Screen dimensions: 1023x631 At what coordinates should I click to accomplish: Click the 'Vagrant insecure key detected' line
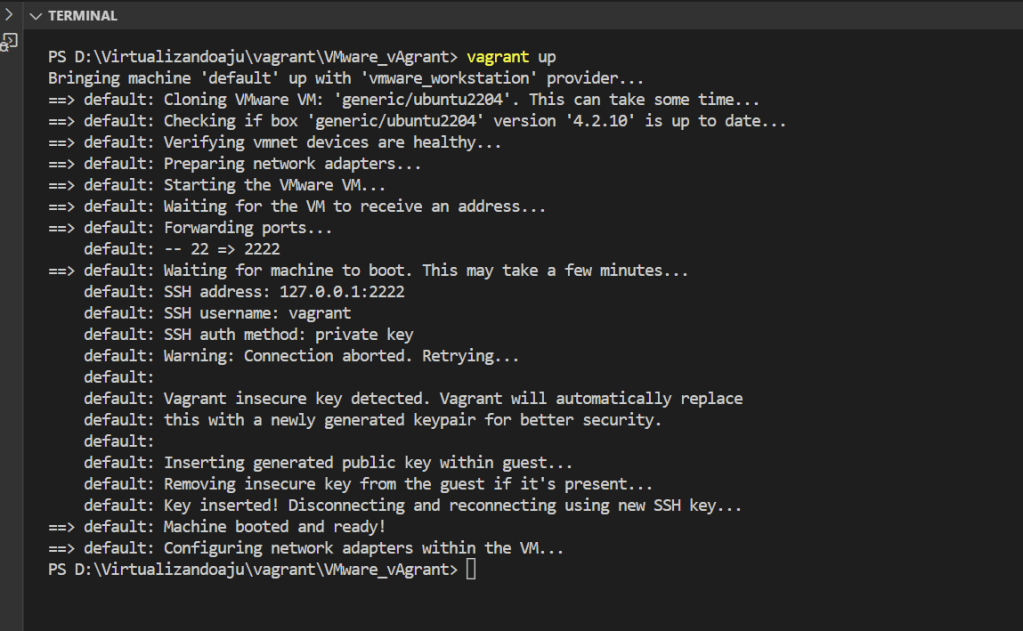[x=453, y=398]
